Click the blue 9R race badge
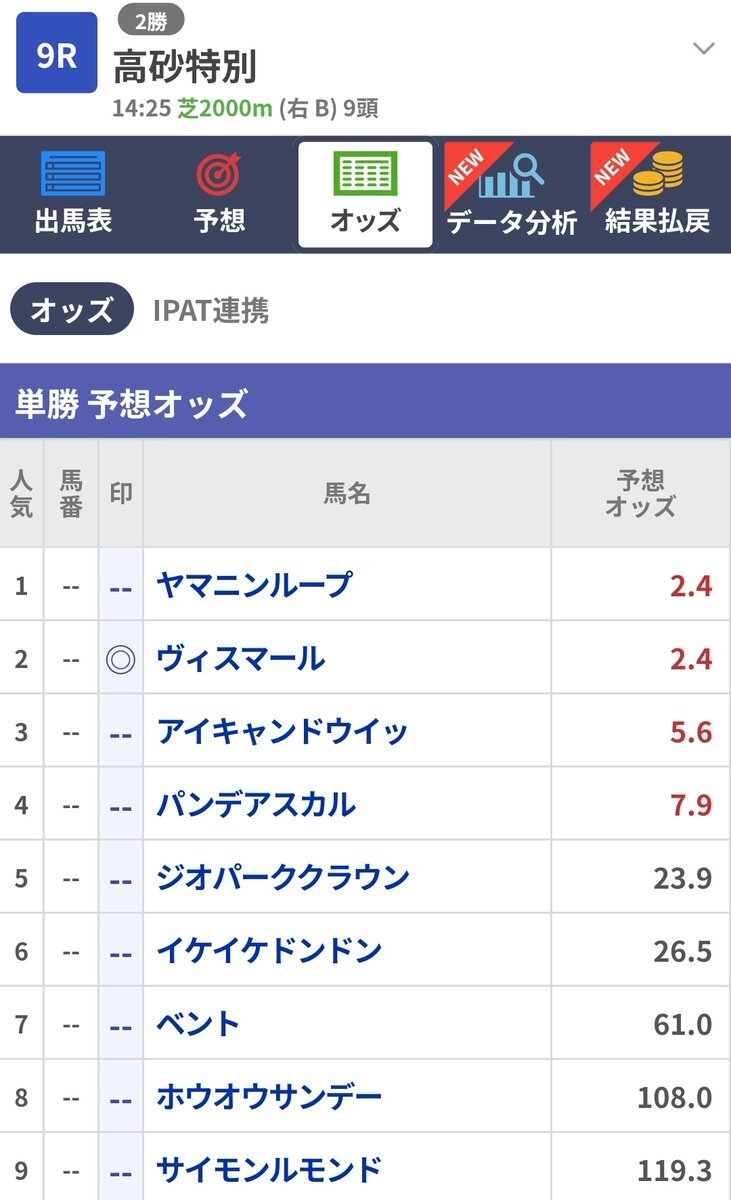This screenshot has height=1200, width=731. (57, 52)
